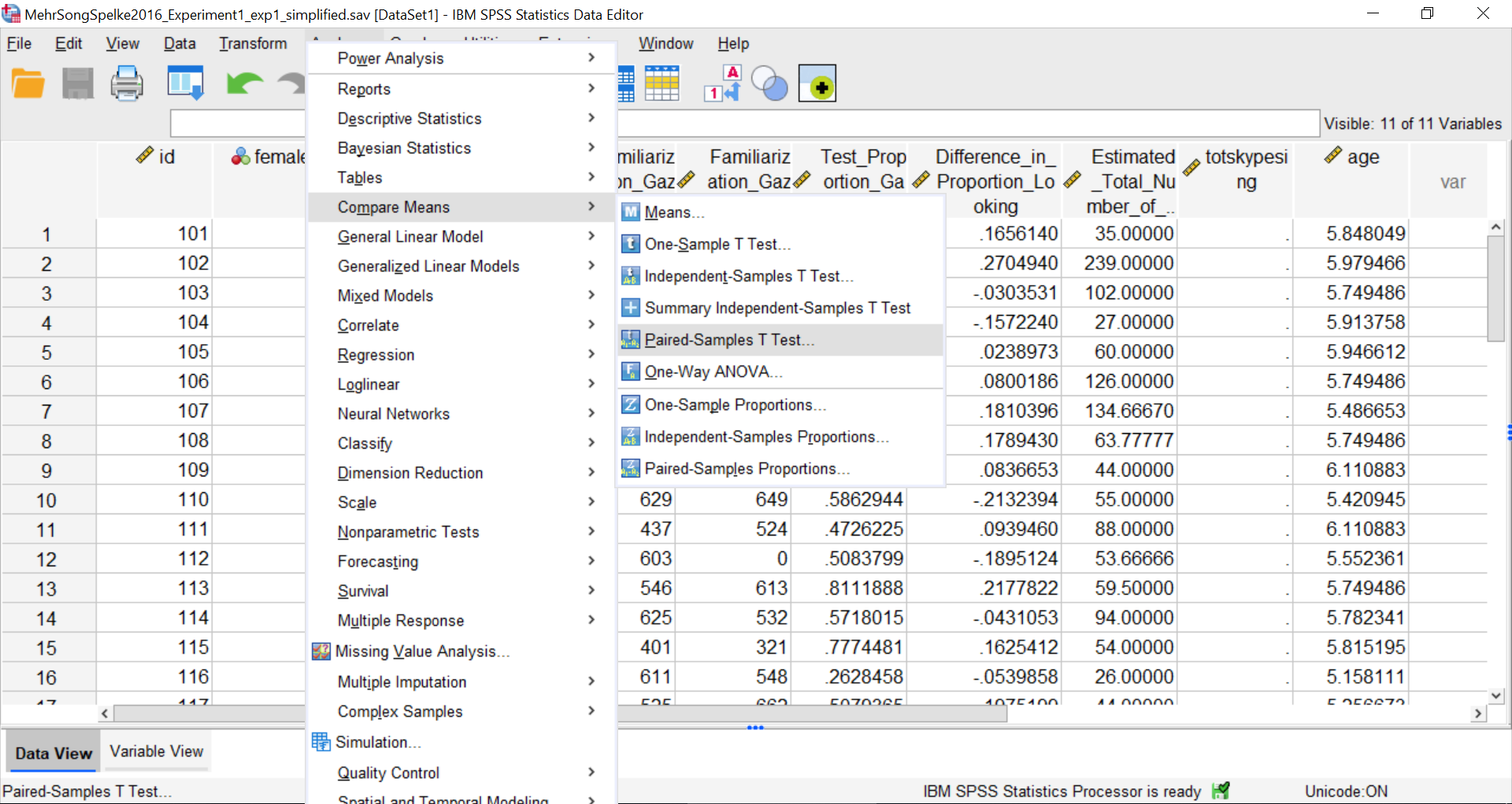Select row header 10
This screenshot has height=804, width=1512.
point(46,500)
